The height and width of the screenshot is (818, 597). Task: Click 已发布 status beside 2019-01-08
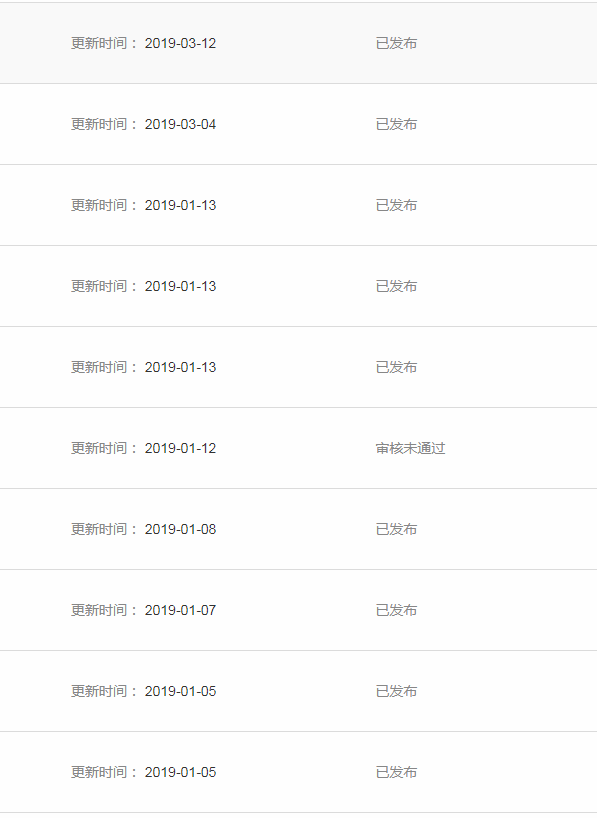pyautogui.click(x=396, y=529)
